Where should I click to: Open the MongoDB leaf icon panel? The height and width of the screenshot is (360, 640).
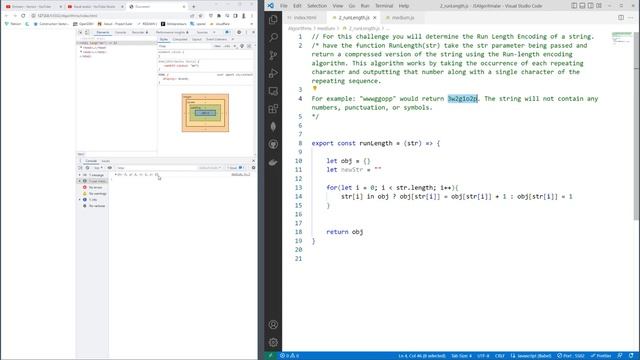273,127
